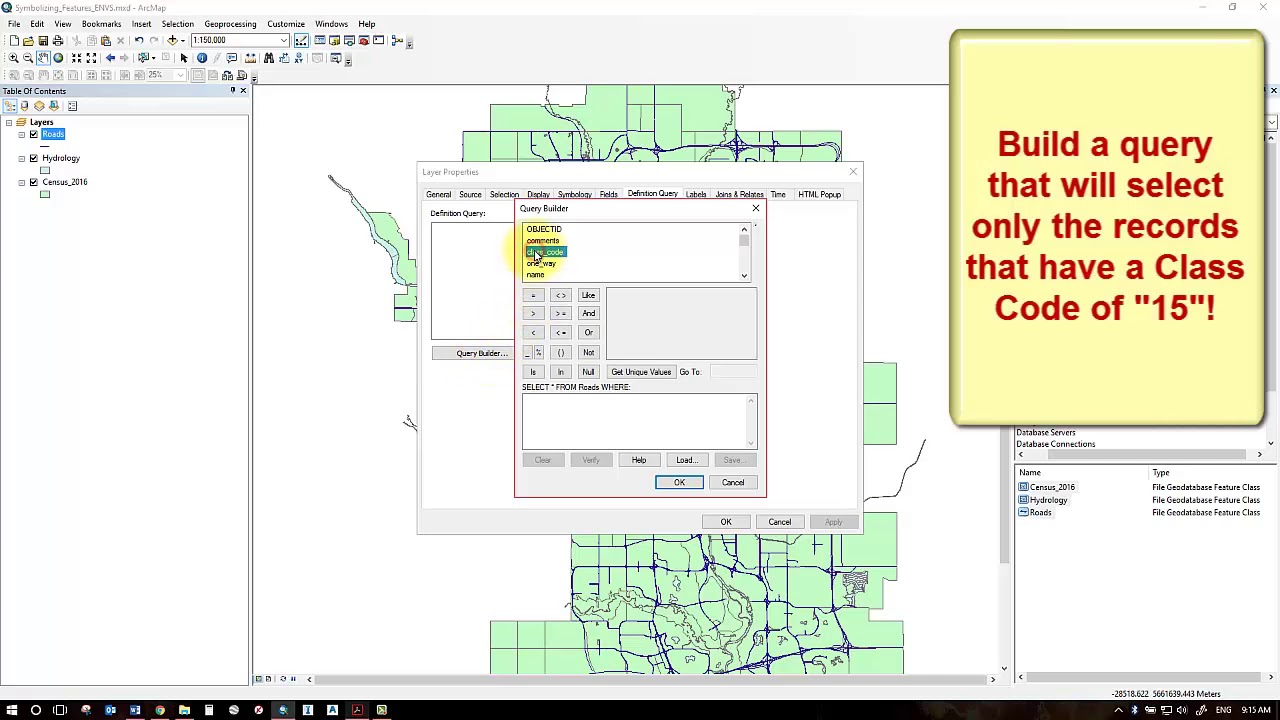Click the Fixed Zoom Out icon

tap(91, 58)
